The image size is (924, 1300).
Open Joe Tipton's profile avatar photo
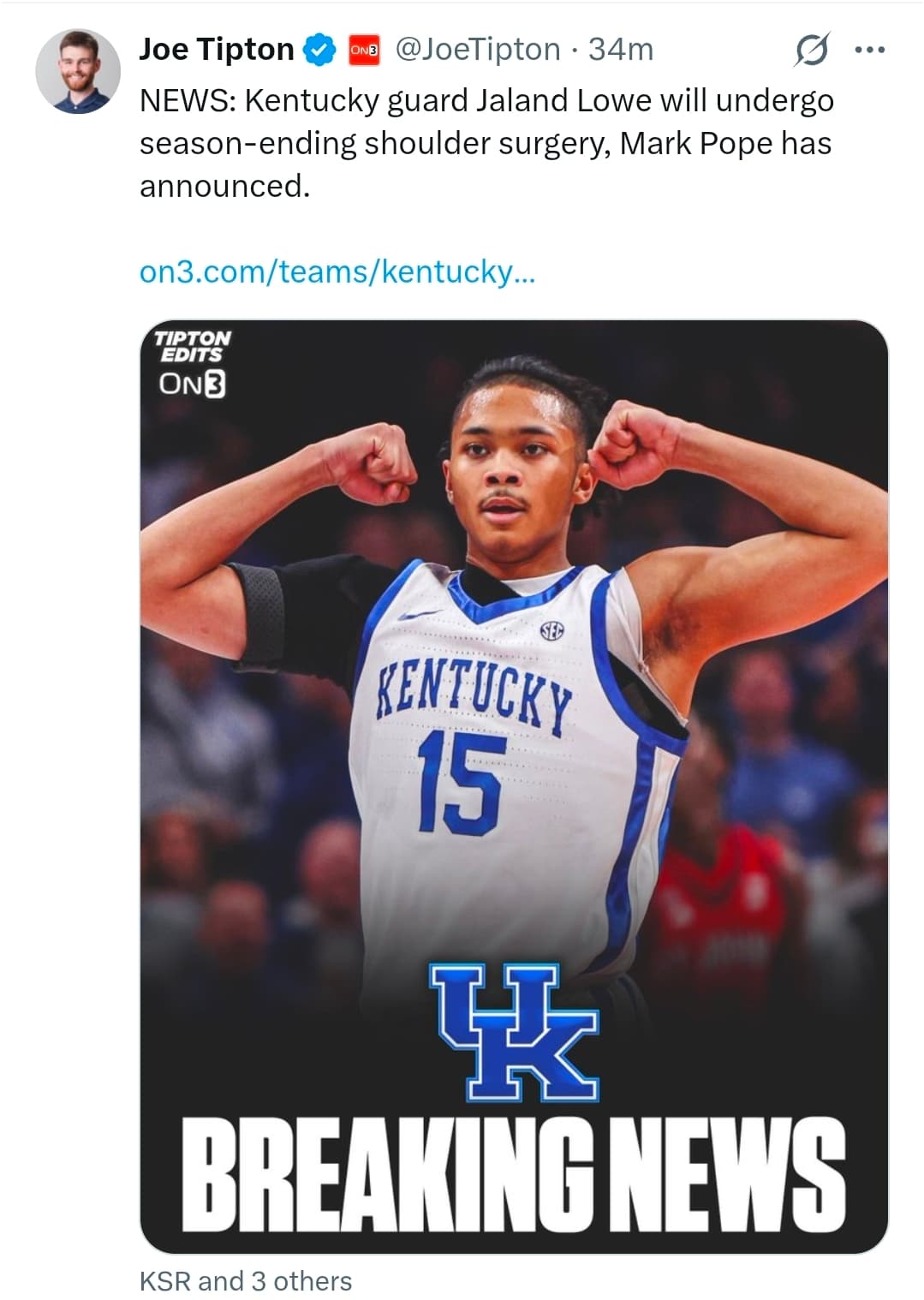click(x=77, y=72)
